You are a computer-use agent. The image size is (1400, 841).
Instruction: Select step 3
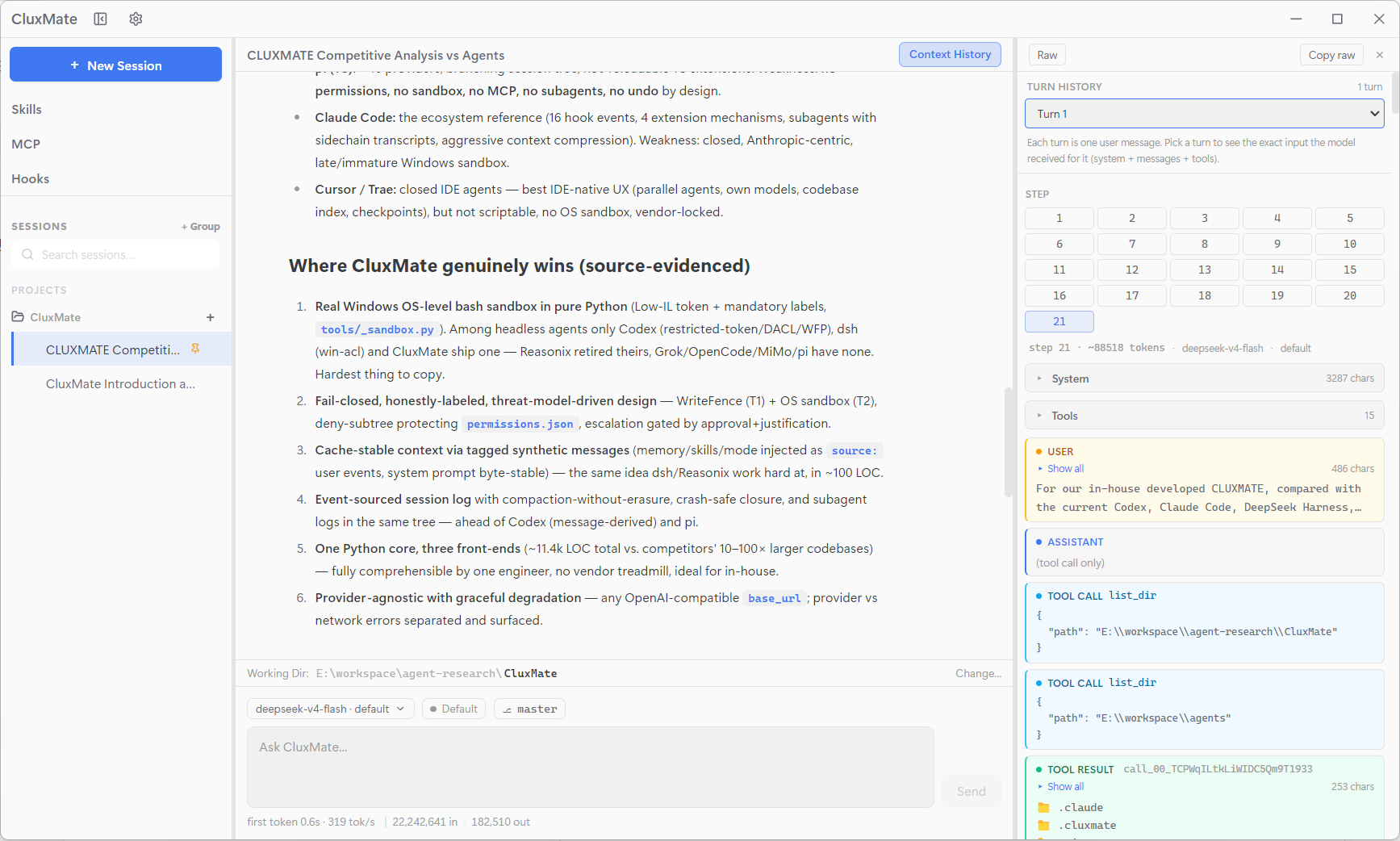pos(1205,218)
